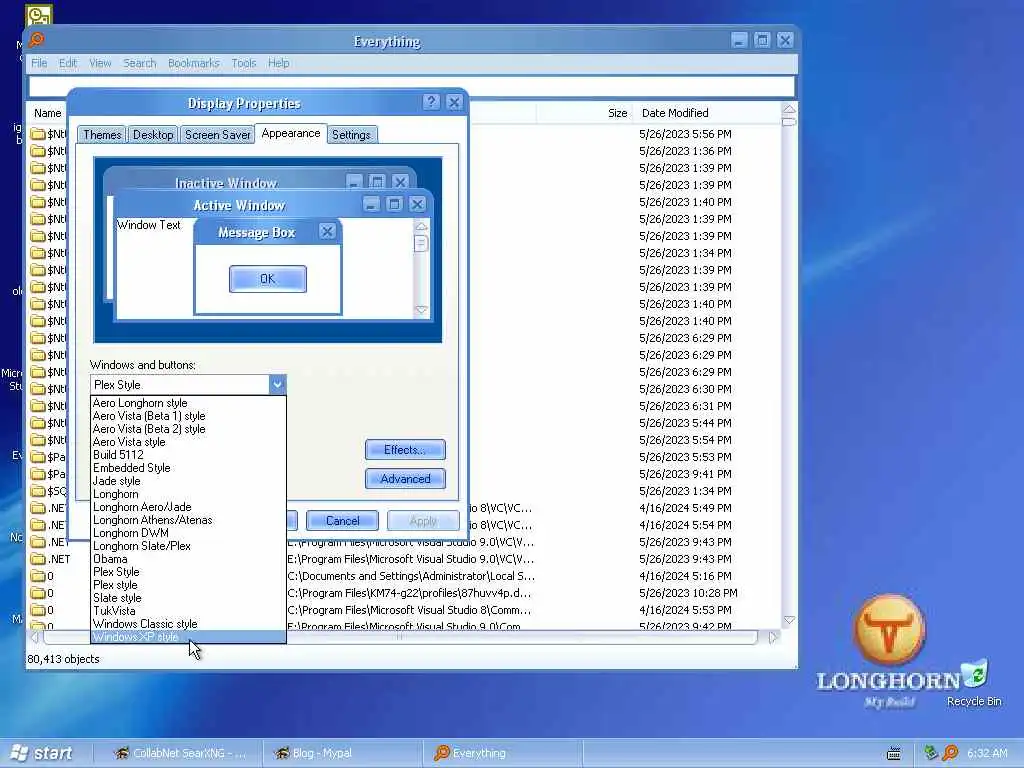Image resolution: width=1024 pixels, height=768 pixels.
Task: Click the Everything magnifier icon in title bar
Action: coord(37,40)
